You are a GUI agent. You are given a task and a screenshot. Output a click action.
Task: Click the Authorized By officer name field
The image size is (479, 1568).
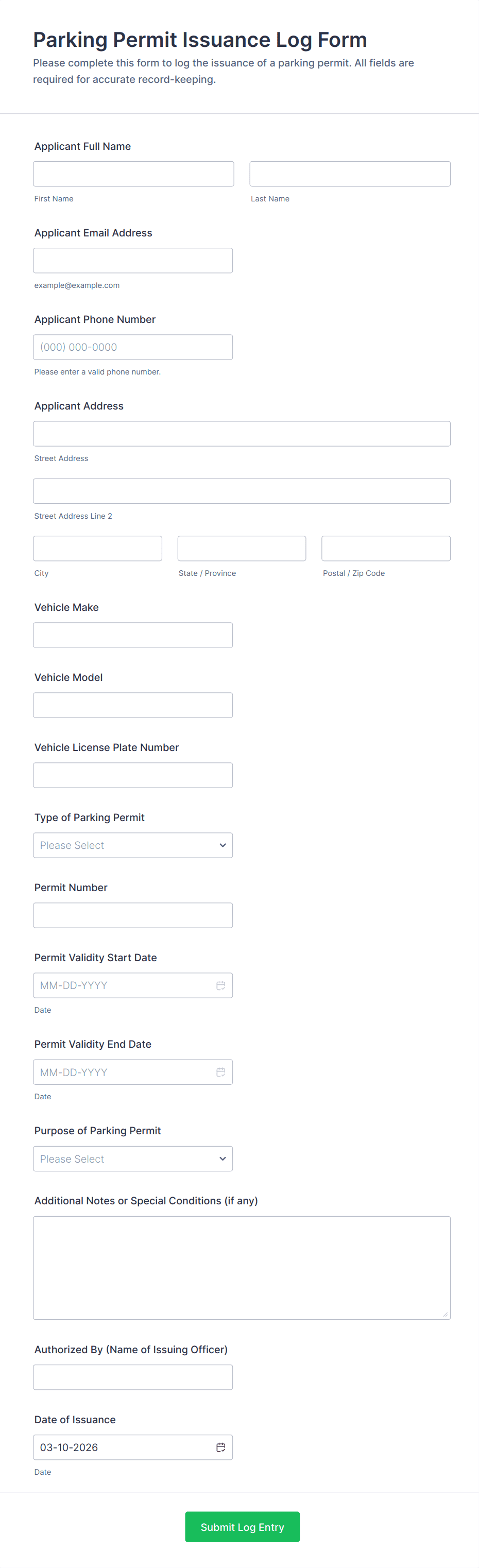(x=133, y=1377)
